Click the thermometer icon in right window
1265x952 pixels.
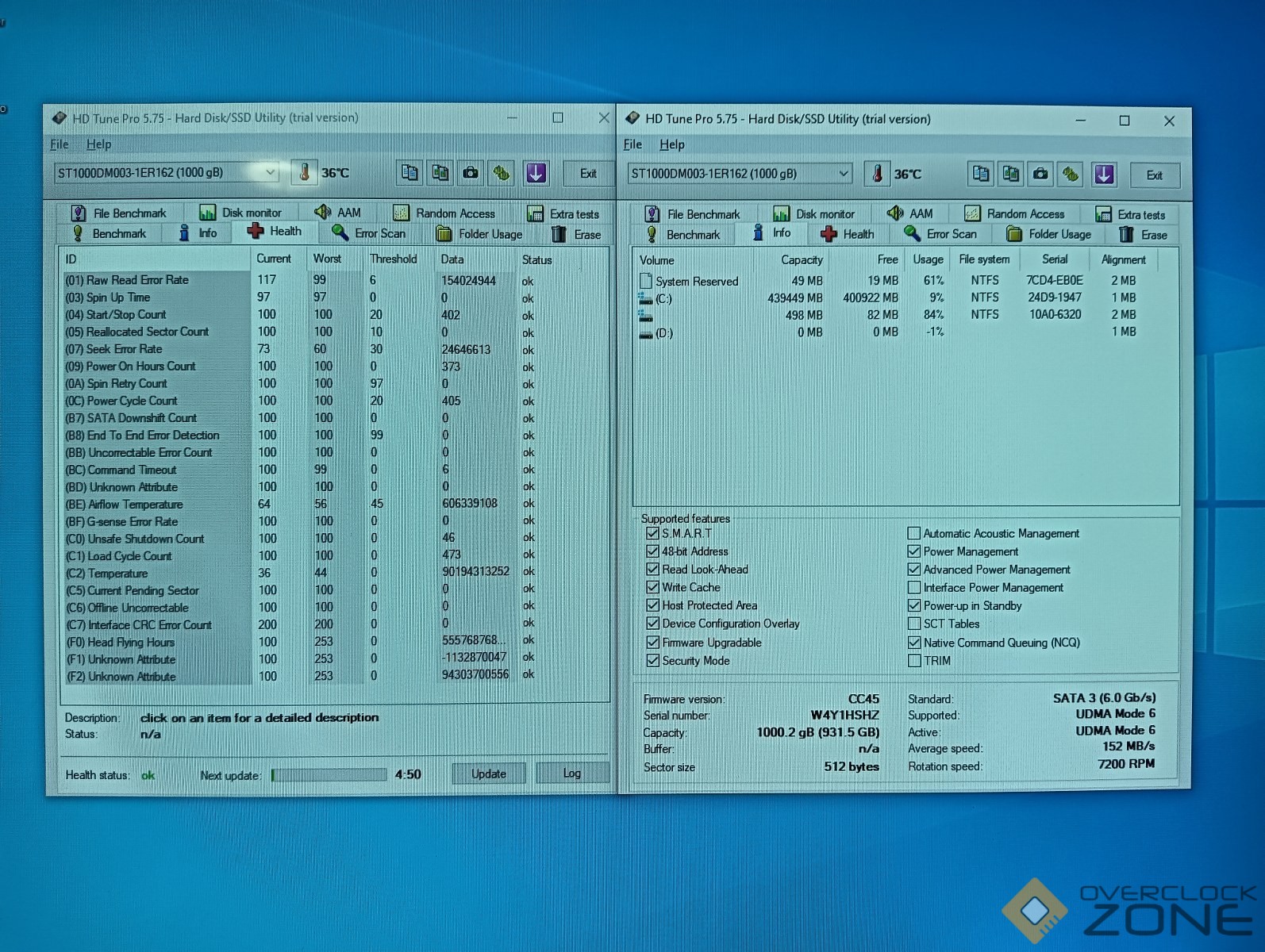(877, 174)
